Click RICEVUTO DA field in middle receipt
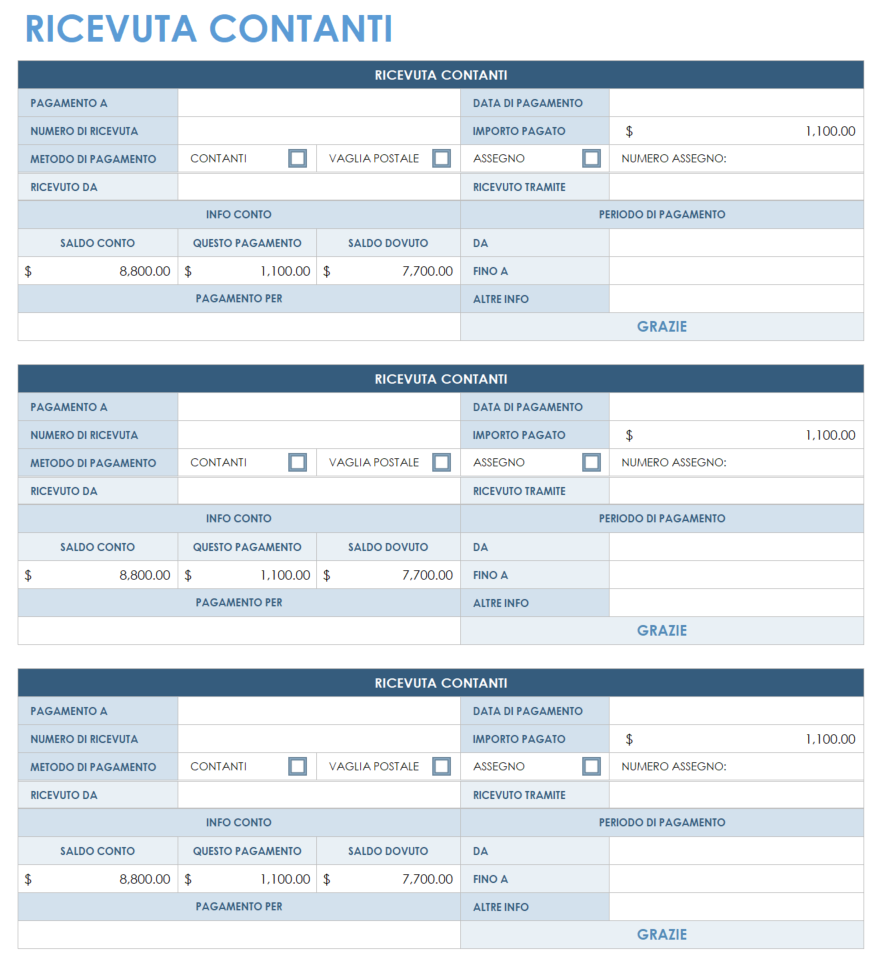 point(318,491)
